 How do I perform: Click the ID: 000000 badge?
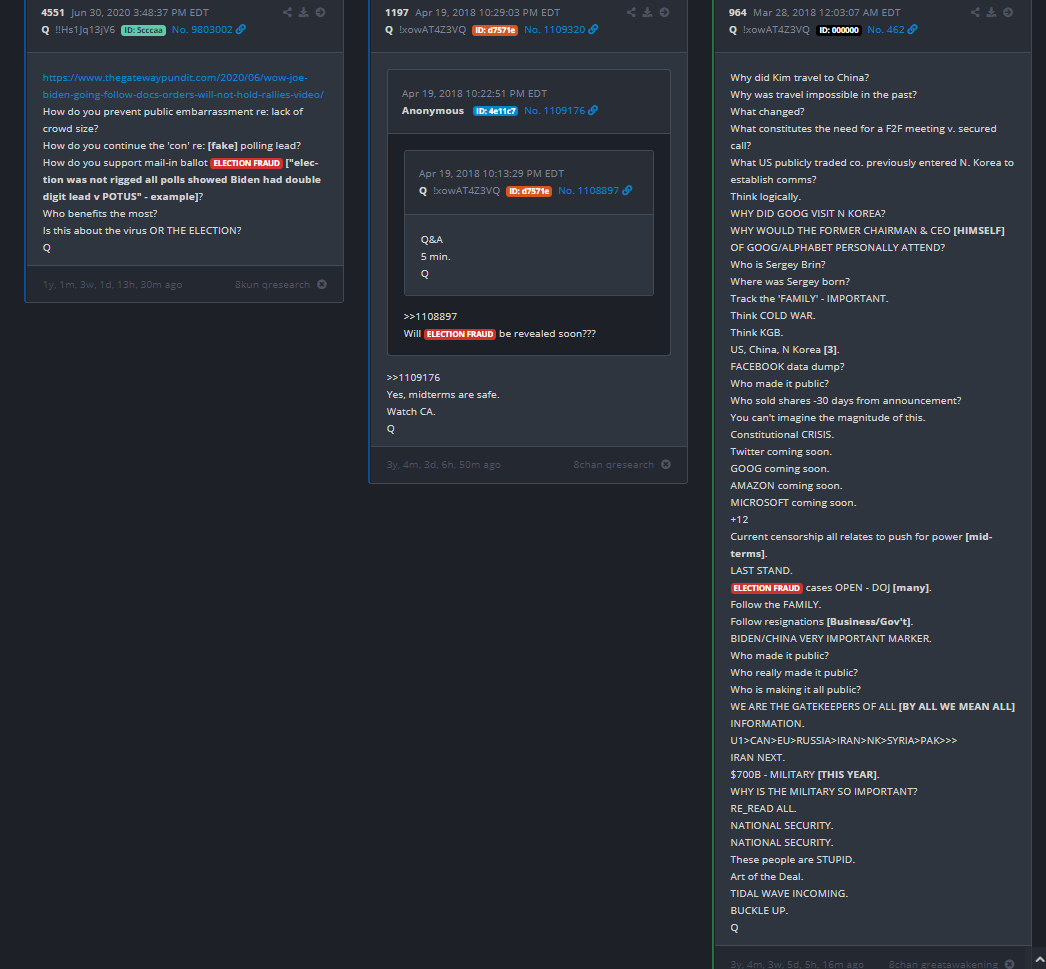click(839, 30)
